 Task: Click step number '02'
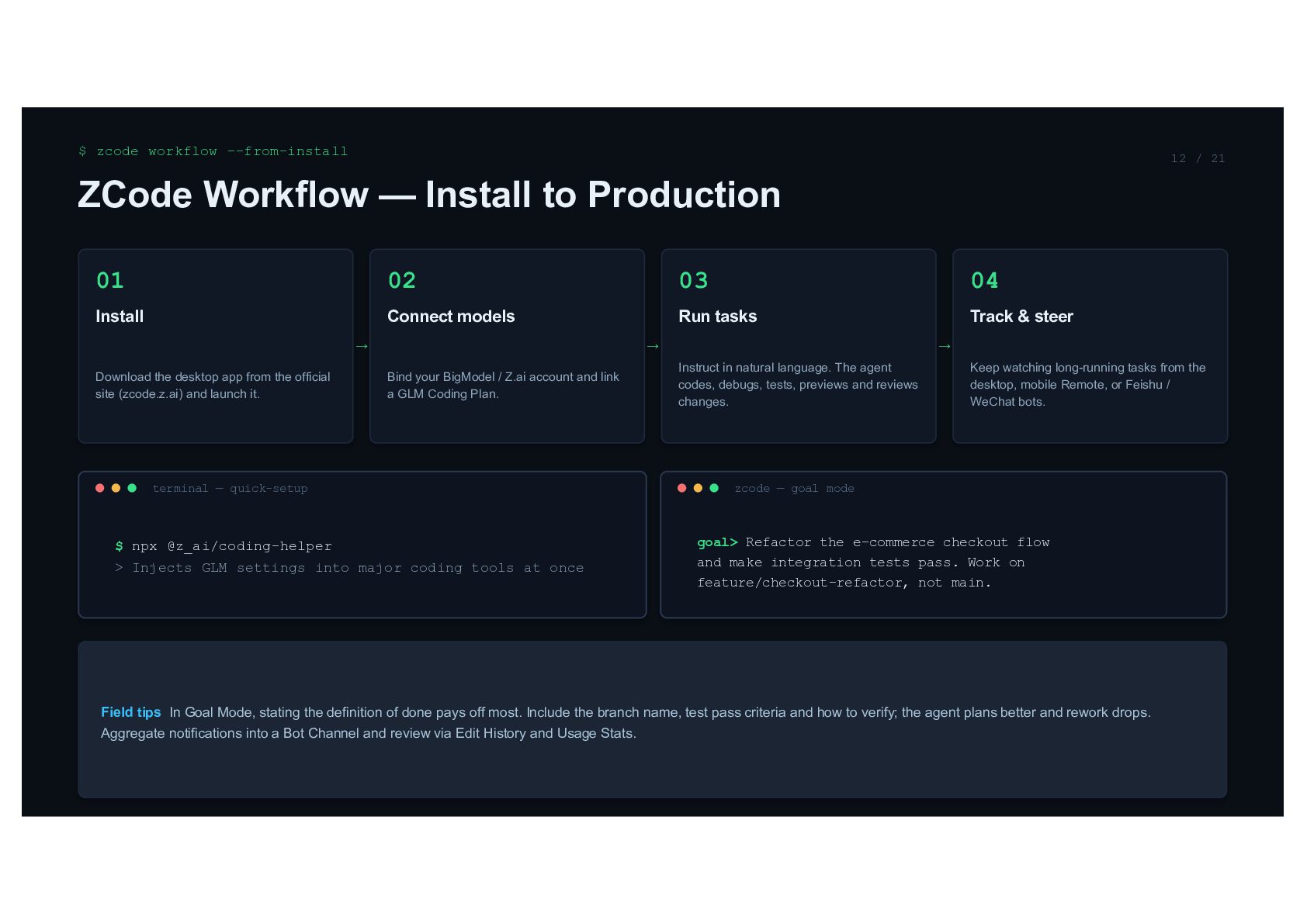tap(402, 280)
